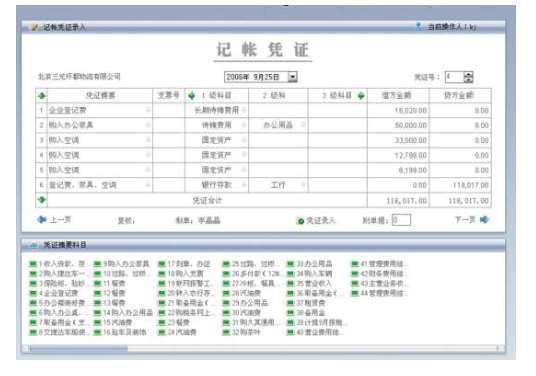Viewport: 536px width, 376px height.
Task: Select list item 38 备用金
Action: [x=310, y=312]
